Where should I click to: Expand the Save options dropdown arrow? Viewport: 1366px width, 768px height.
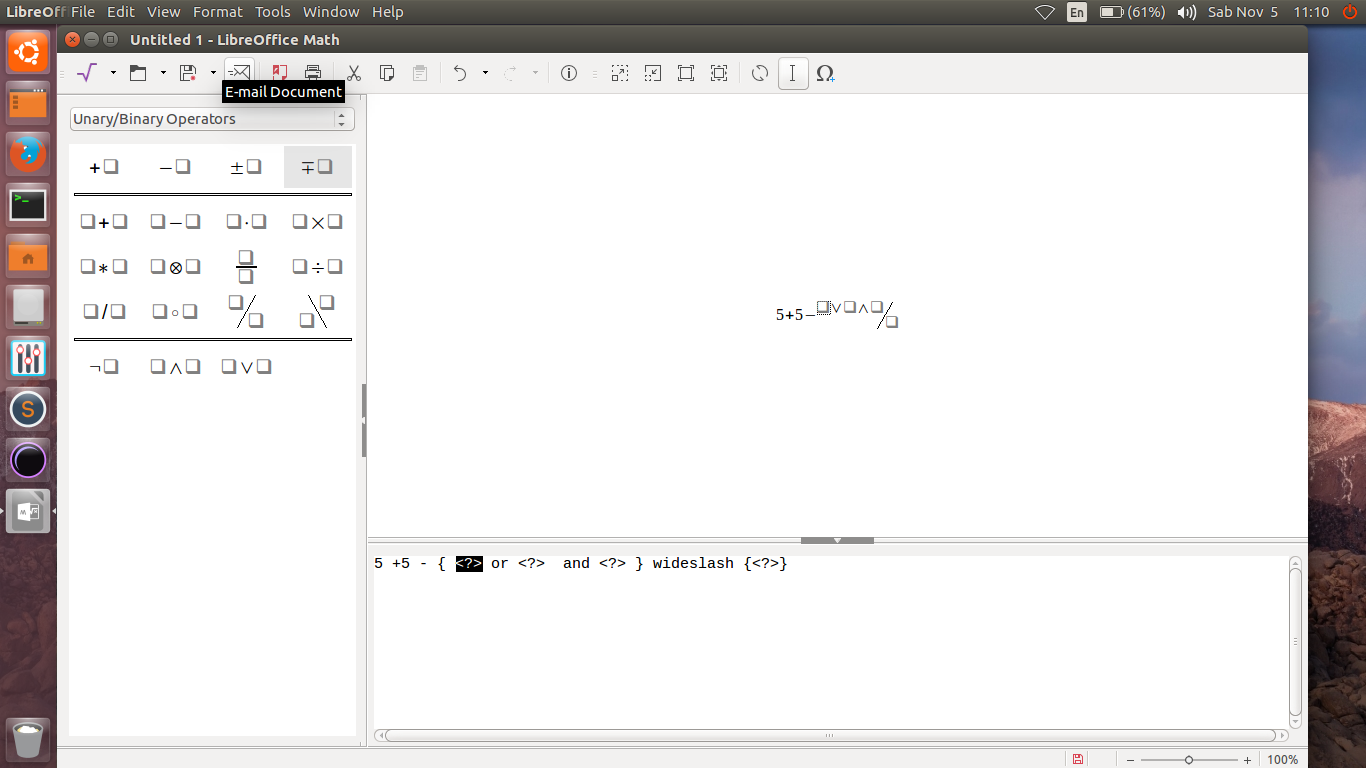point(213,73)
